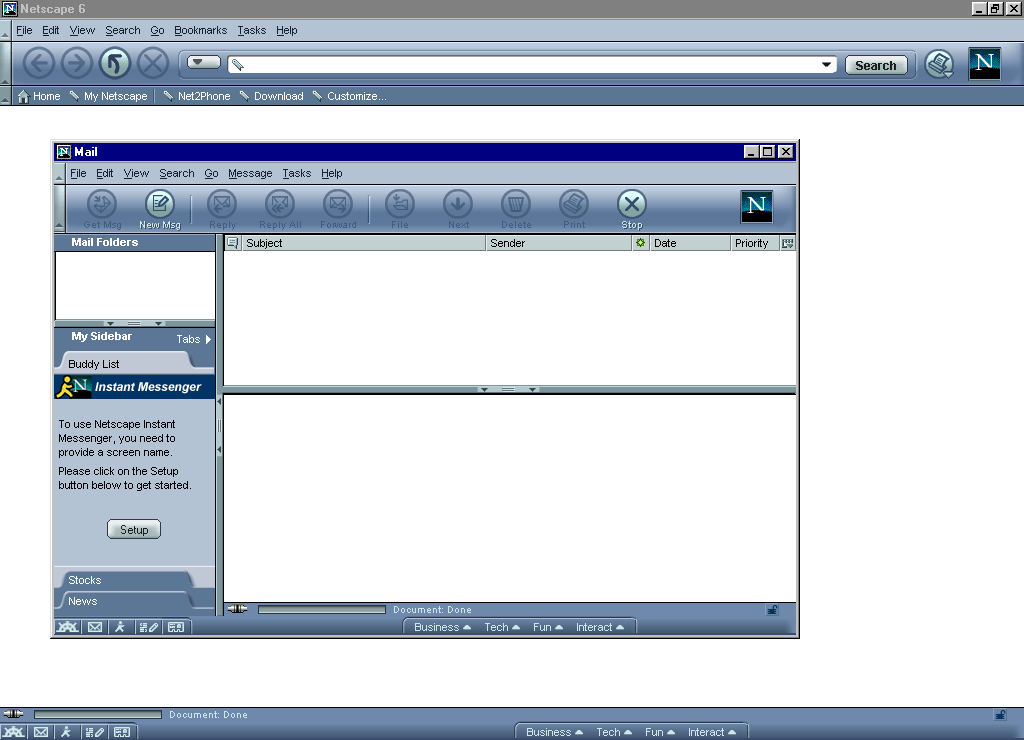Open View menu in Mail window
The width and height of the screenshot is (1024, 740).
tap(136, 173)
